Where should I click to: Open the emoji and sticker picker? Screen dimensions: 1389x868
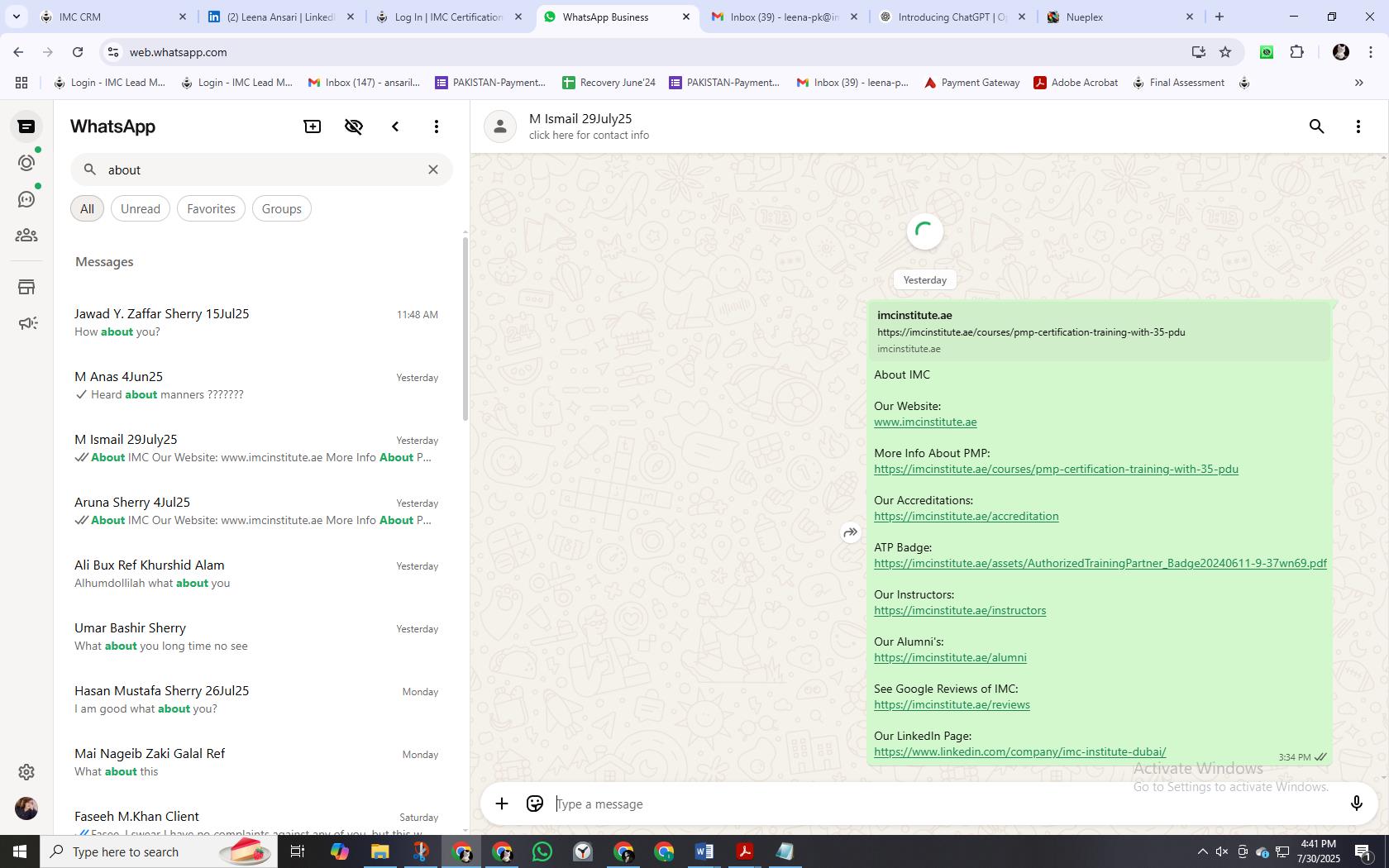(535, 804)
